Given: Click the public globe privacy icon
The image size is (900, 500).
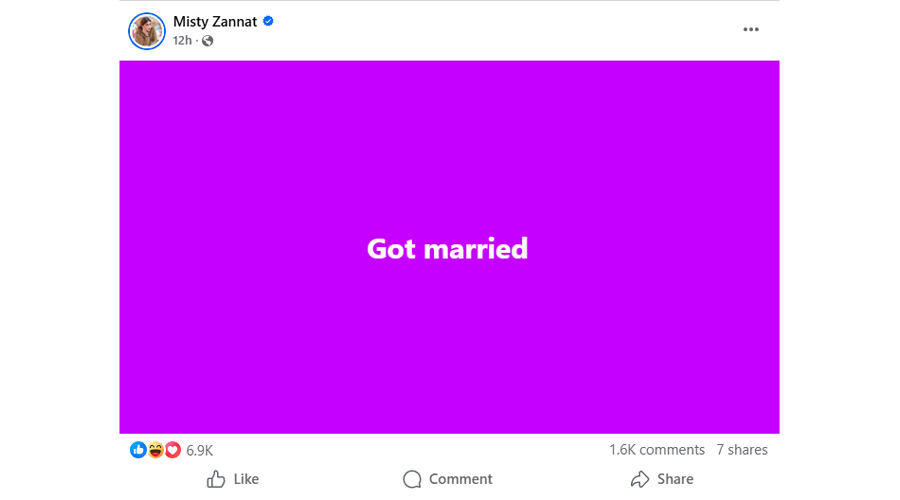Looking at the screenshot, I should point(208,41).
